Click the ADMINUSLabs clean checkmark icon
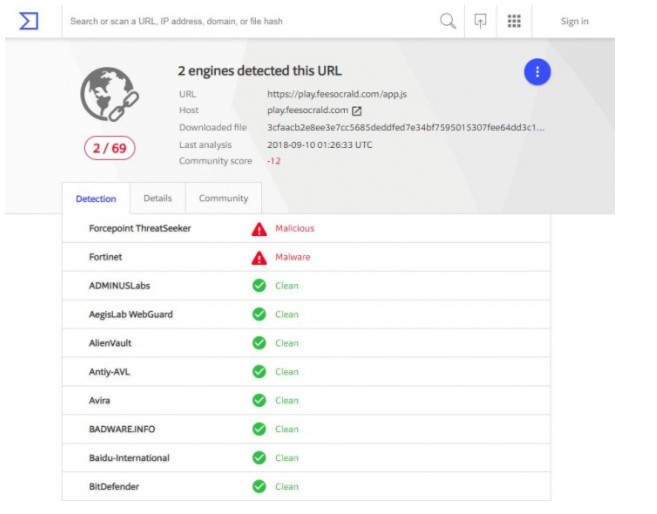The width and height of the screenshot is (657, 514). pos(259,286)
